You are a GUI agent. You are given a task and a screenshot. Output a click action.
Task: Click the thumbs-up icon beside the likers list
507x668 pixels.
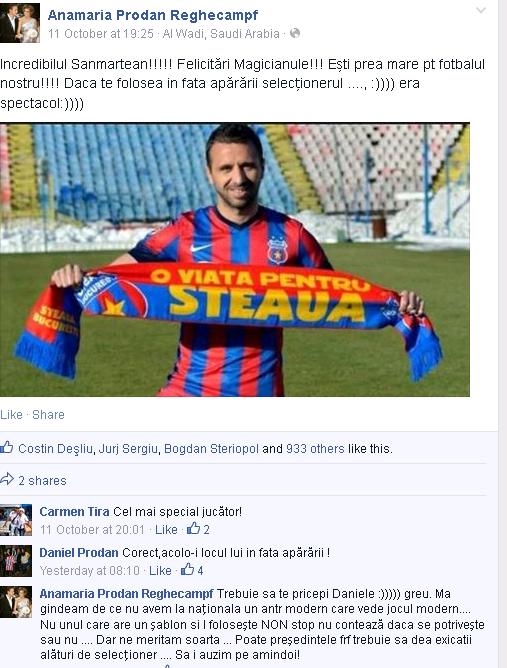(x=6, y=447)
